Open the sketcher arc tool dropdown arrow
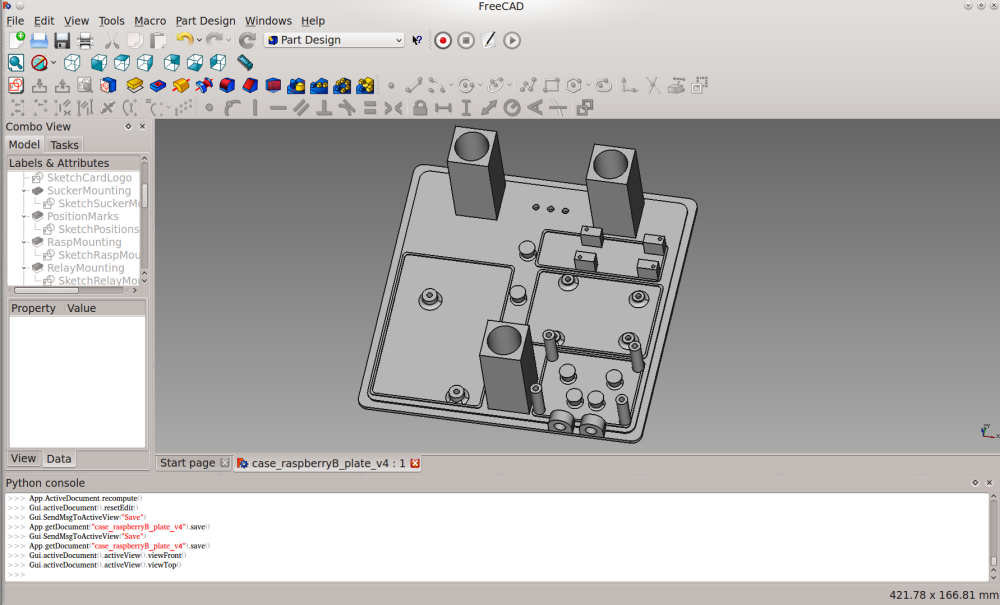The width and height of the screenshot is (1000, 605). 451,85
